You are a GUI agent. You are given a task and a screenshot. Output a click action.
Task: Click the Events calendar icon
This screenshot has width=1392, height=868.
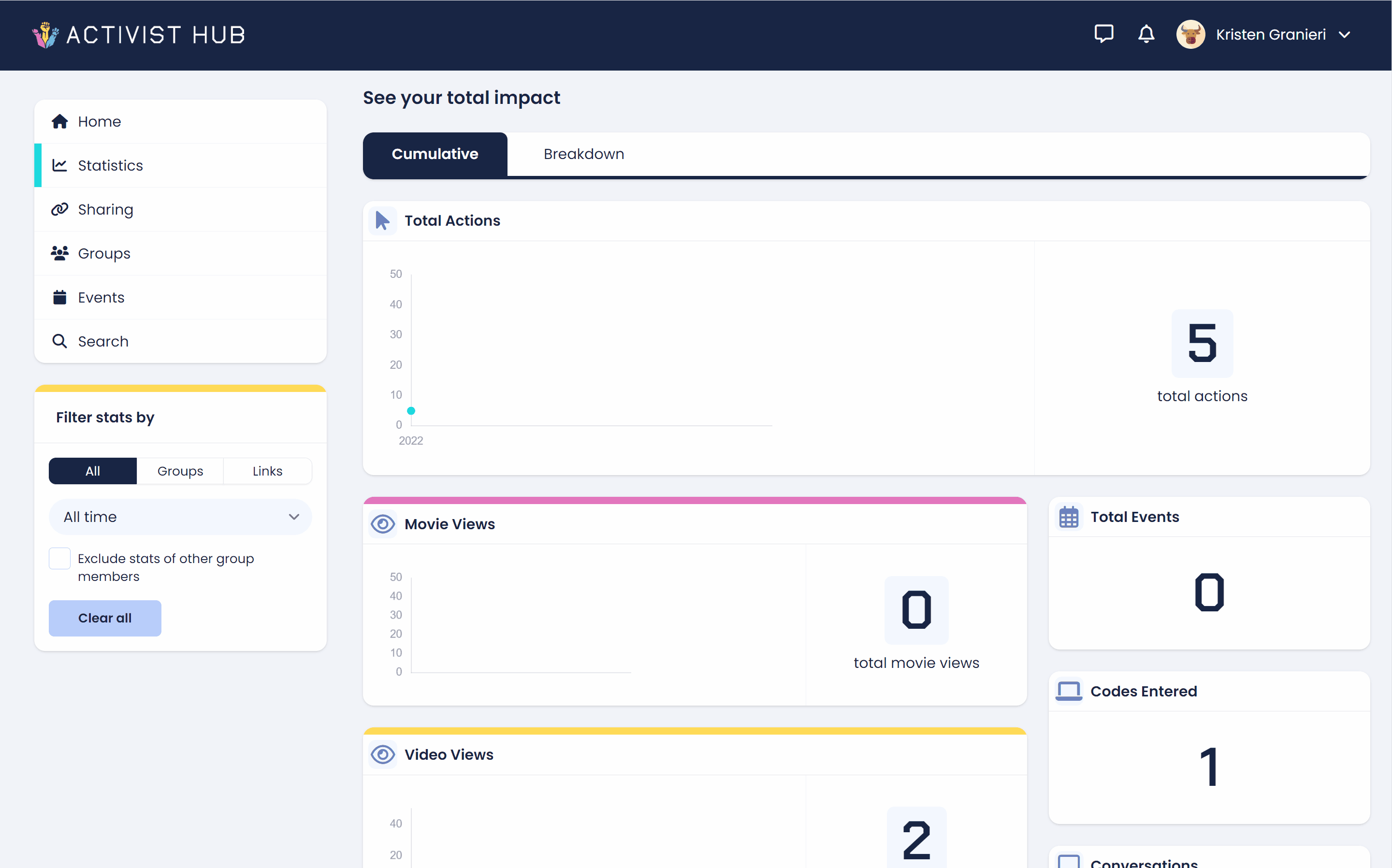tap(60, 297)
